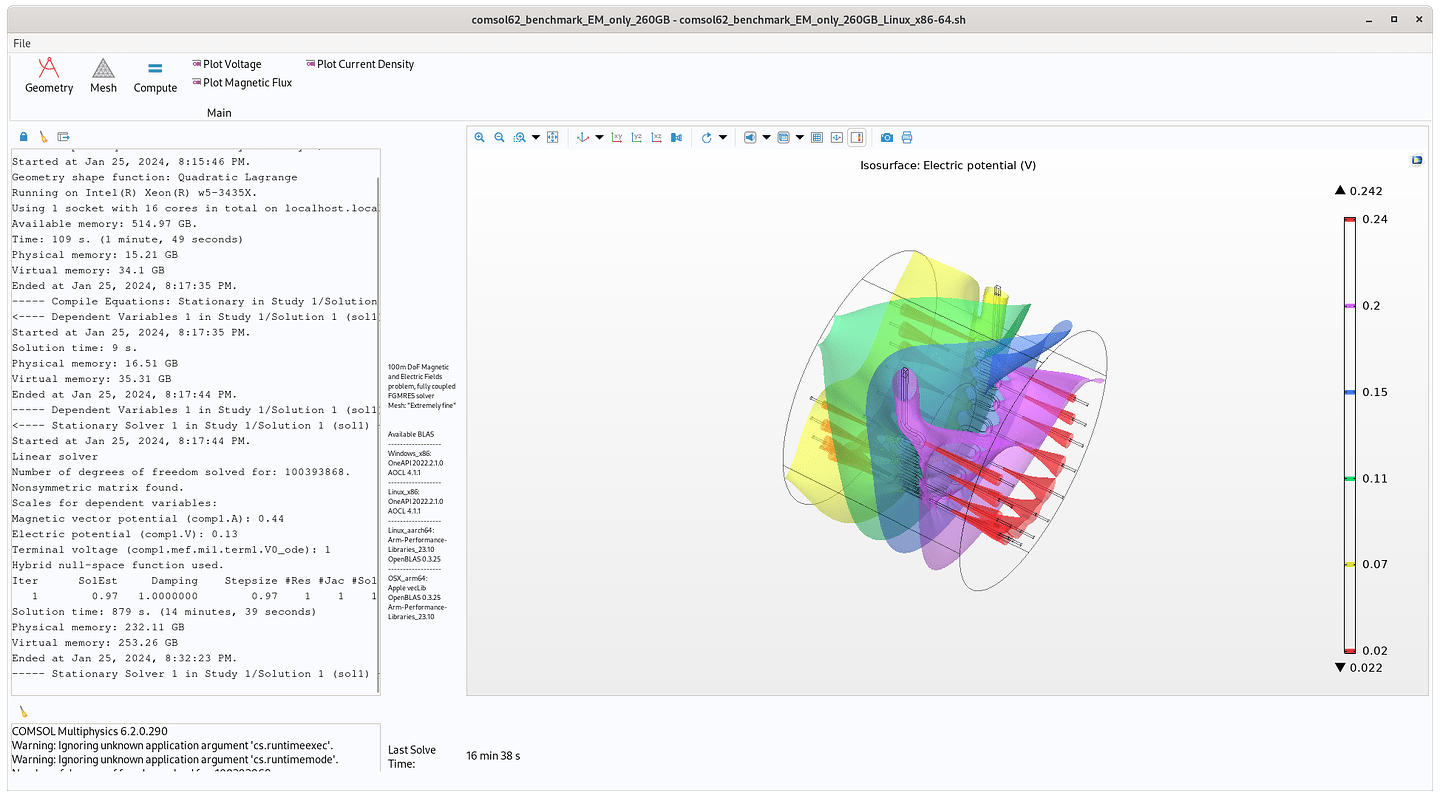The width and height of the screenshot is (1440, 798).
Task: Click the default 3D view axes icon
Action: click(583, 137)
